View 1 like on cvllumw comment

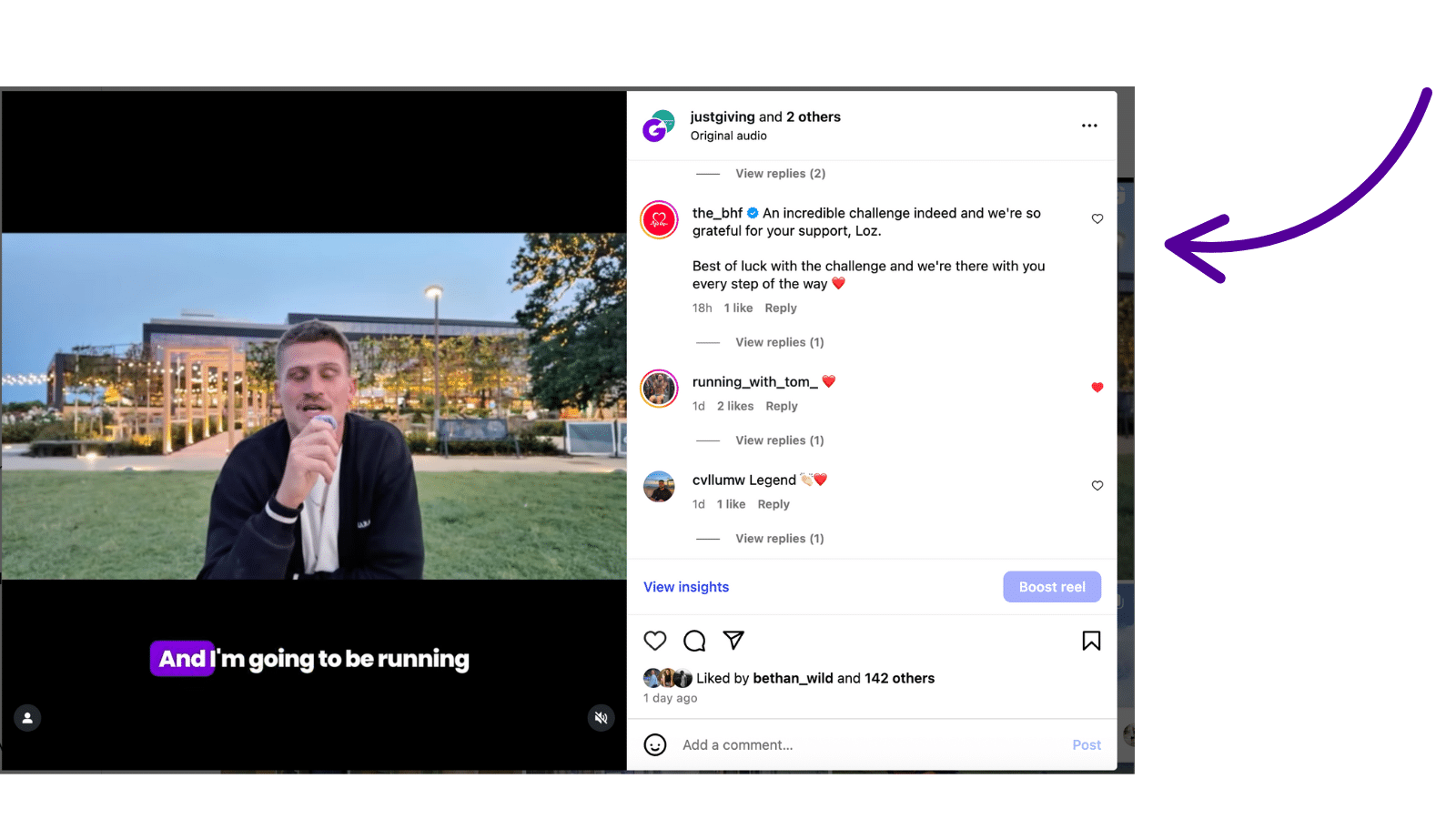tap(731, 504)
